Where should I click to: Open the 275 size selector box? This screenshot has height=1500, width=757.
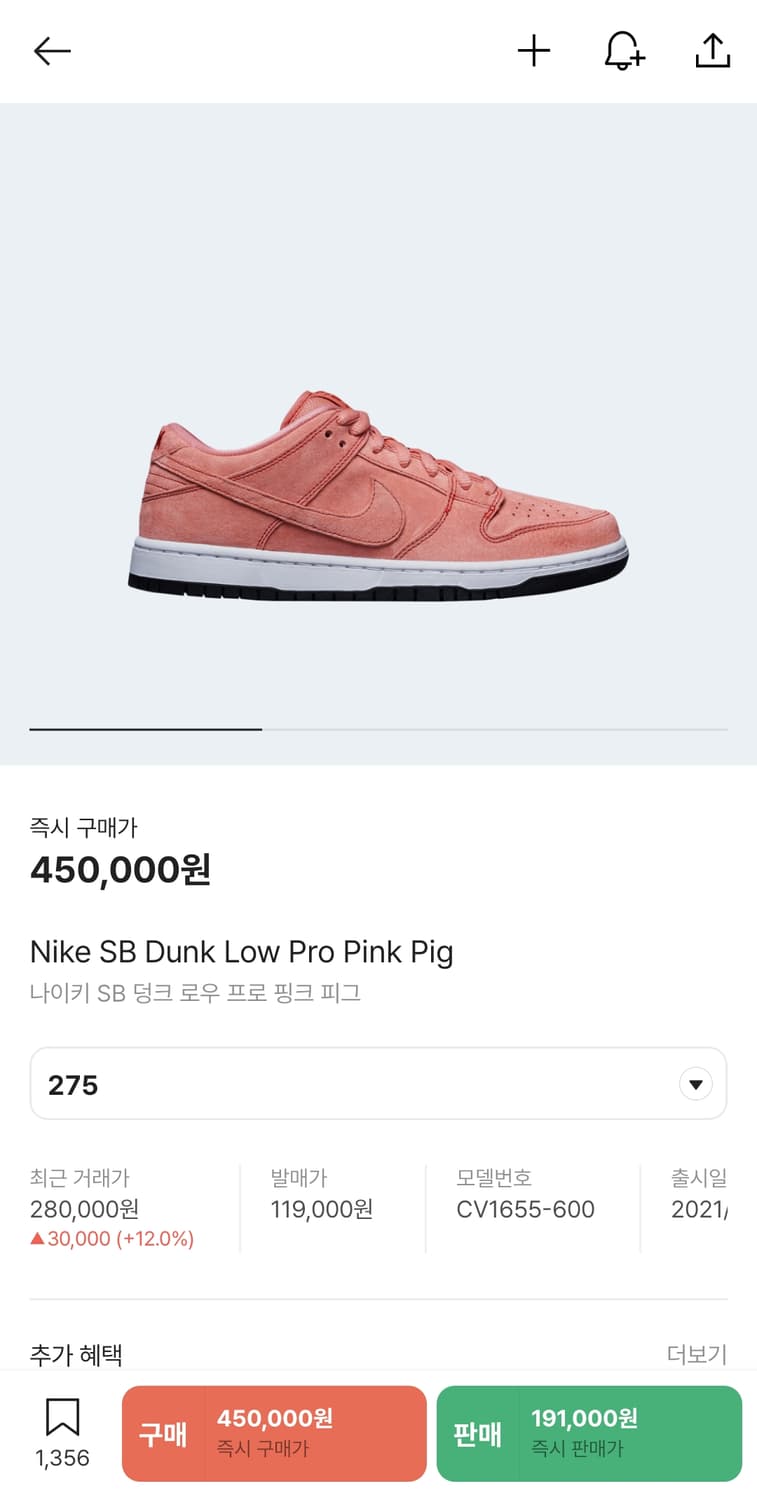tap(350, 1084)
